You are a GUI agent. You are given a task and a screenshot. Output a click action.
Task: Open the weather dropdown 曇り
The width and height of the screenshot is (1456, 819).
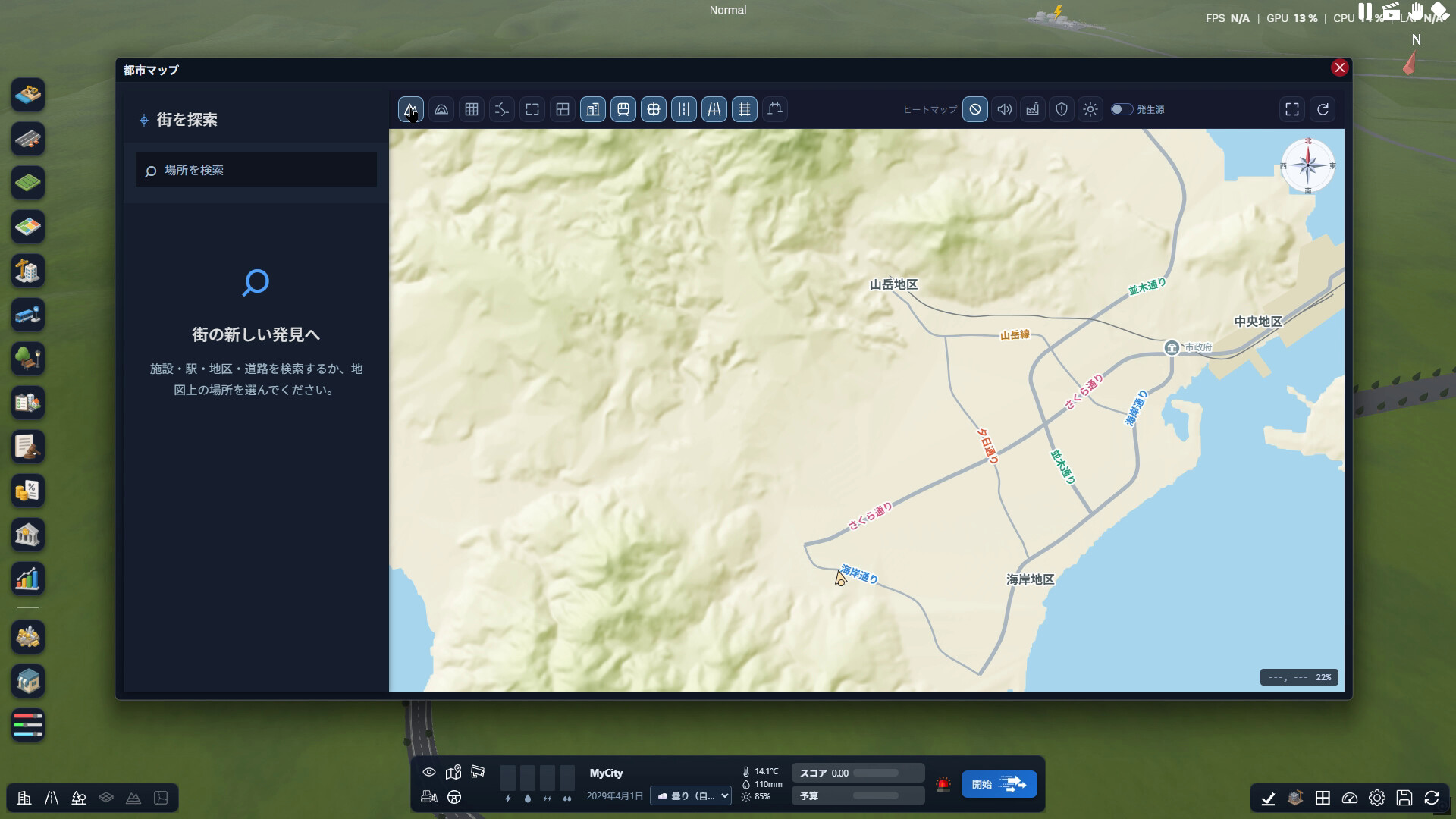(690, 795)
